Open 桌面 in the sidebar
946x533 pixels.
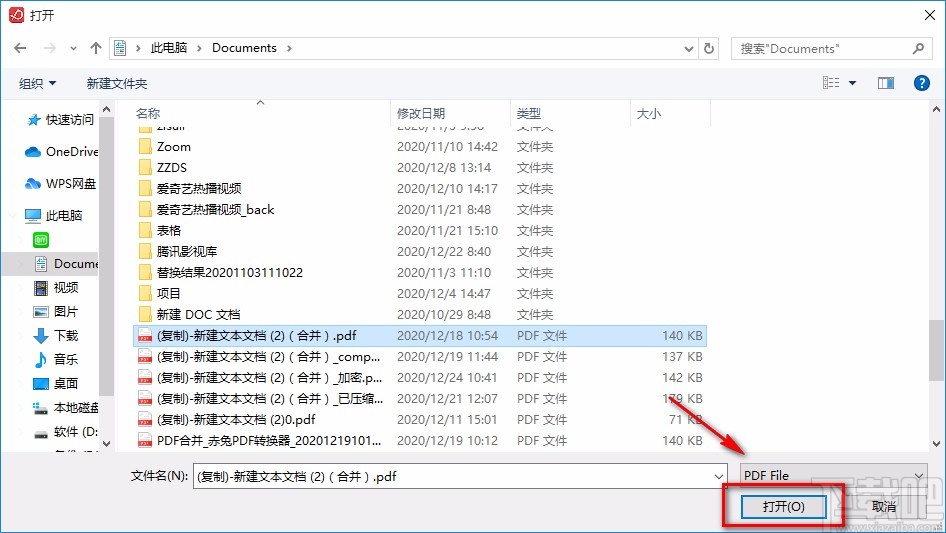56,384
